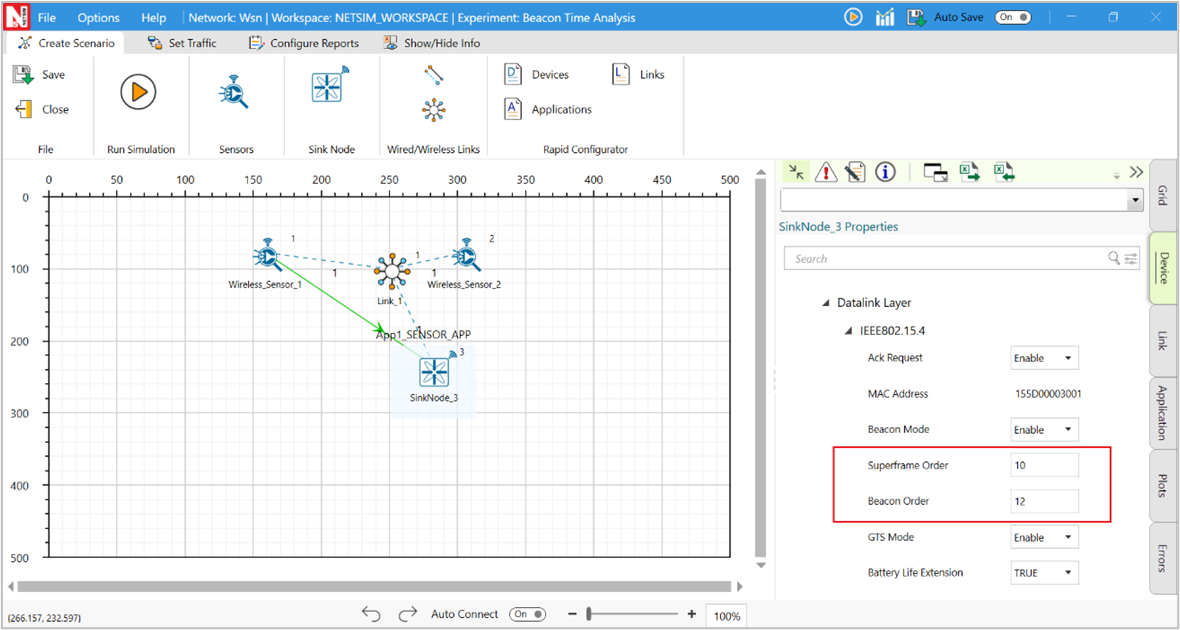This screenshot has height=630, width=1180.
Task: Open the Ack Request dropdown
Action: pos(1044,358)
